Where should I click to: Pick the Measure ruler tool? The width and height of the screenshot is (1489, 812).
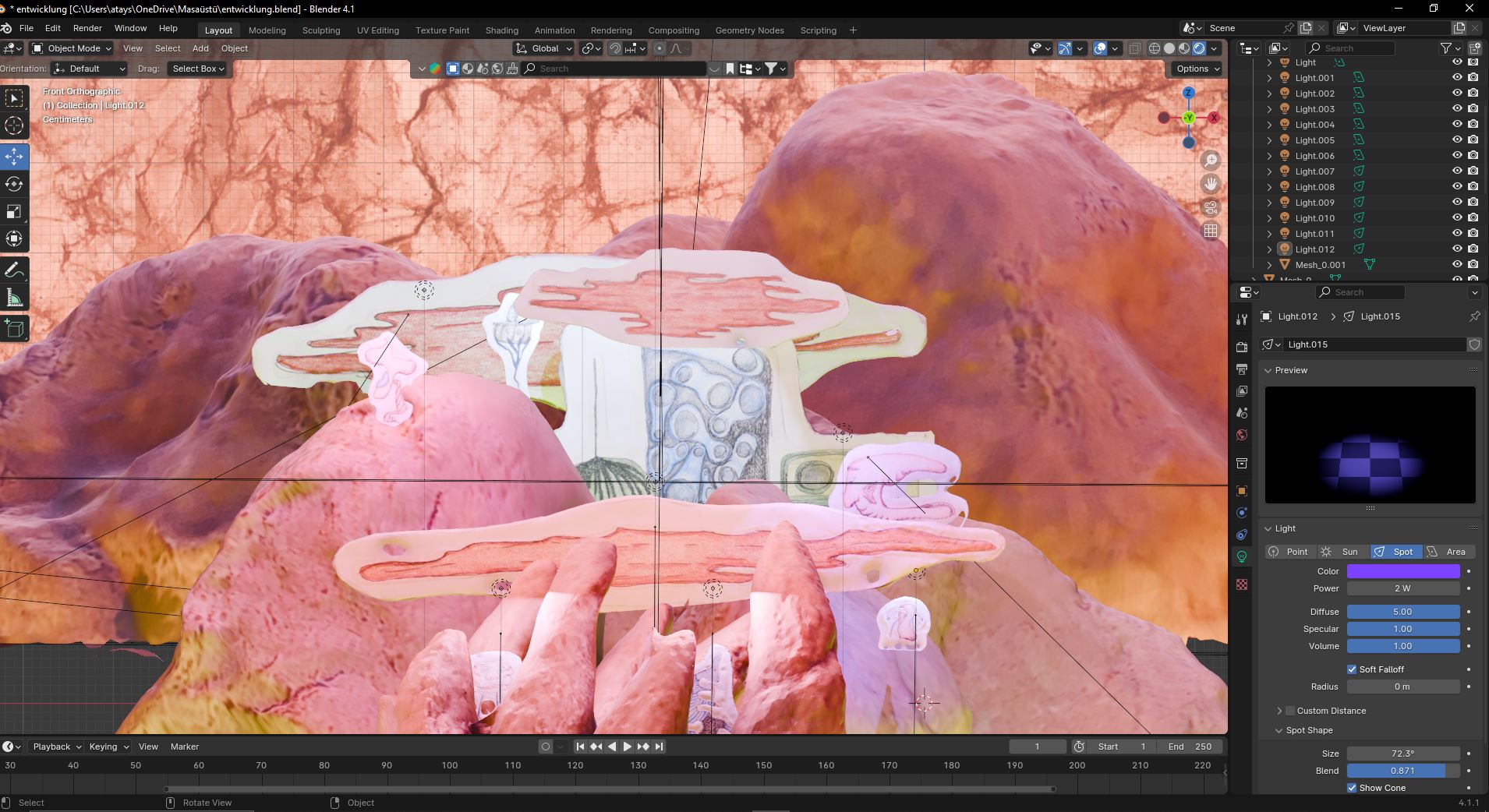coord(14,298)
